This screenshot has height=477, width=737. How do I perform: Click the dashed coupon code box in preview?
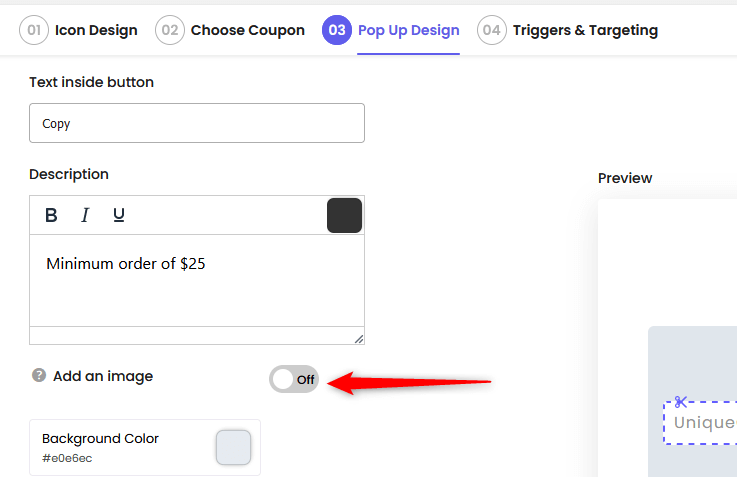click(700, 422)
